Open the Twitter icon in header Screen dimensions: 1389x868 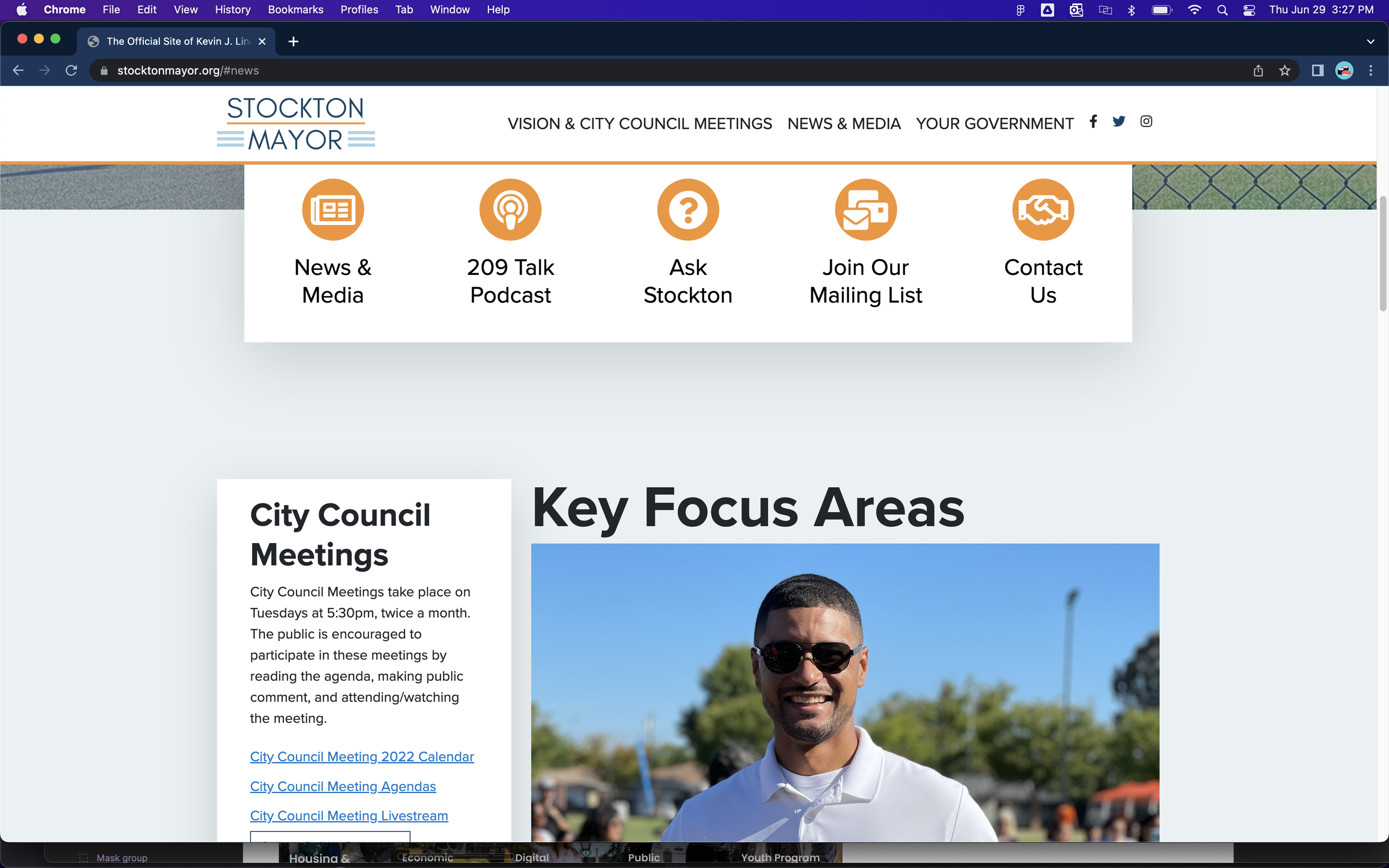coord(1118,121)
